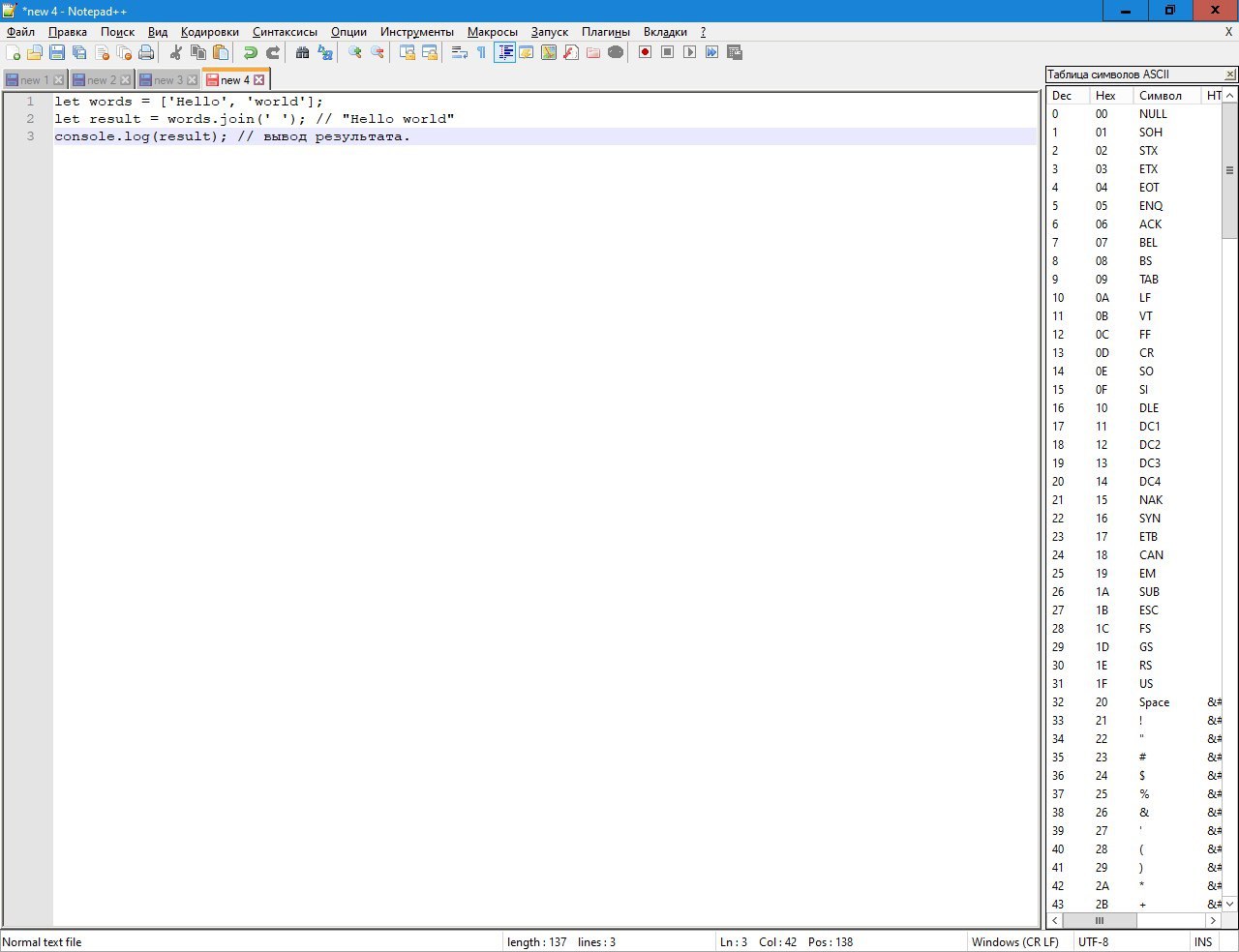Viewport: 1239px width, 952px height.
Task: Close the ASCII symbol table panel
Action: pyautogui.click(x=1230, y=74)
